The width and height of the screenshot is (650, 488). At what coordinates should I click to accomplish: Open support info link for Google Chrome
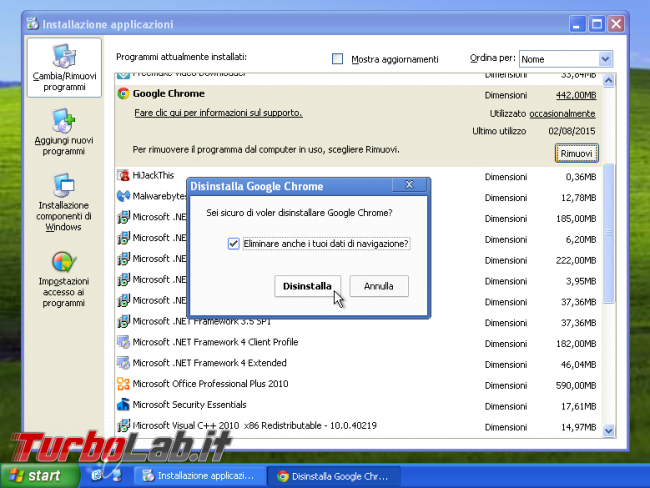(x=218, y=113)
